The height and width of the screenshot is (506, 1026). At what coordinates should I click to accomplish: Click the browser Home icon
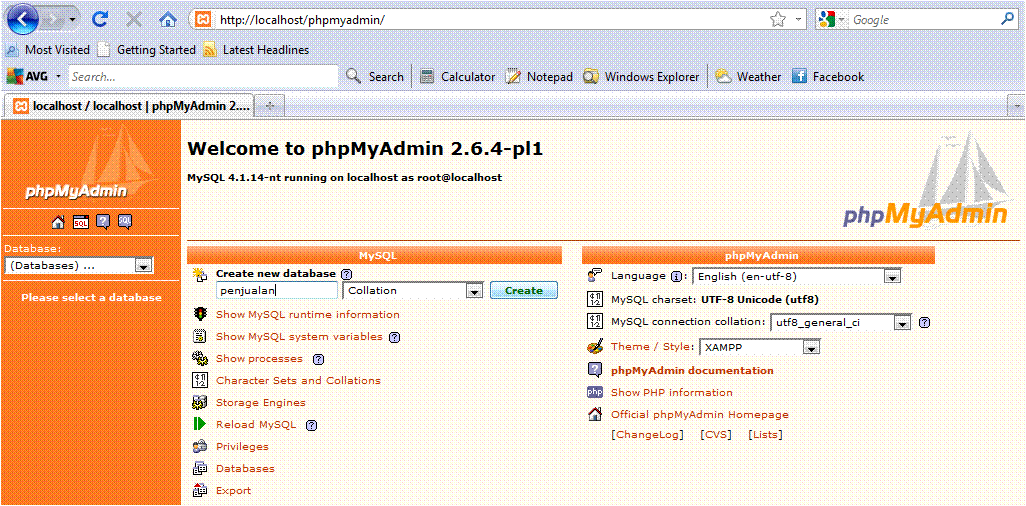click(x=168, y=20)
